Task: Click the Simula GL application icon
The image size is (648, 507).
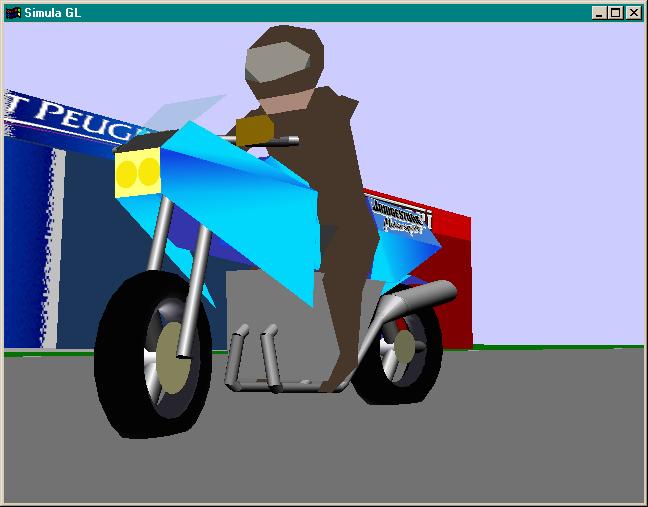Action: [x=13, y=12]
